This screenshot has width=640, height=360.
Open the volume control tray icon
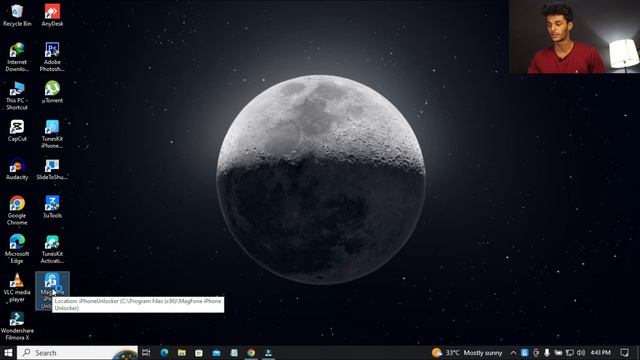[581, 353]
